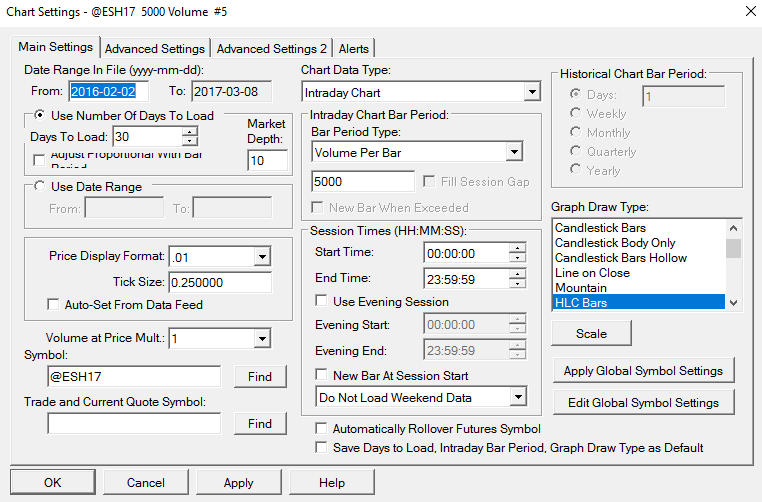Click the Trade and Current Quote Symbol field
This screenshot has height=502, width=762.
tap(134, 423)
